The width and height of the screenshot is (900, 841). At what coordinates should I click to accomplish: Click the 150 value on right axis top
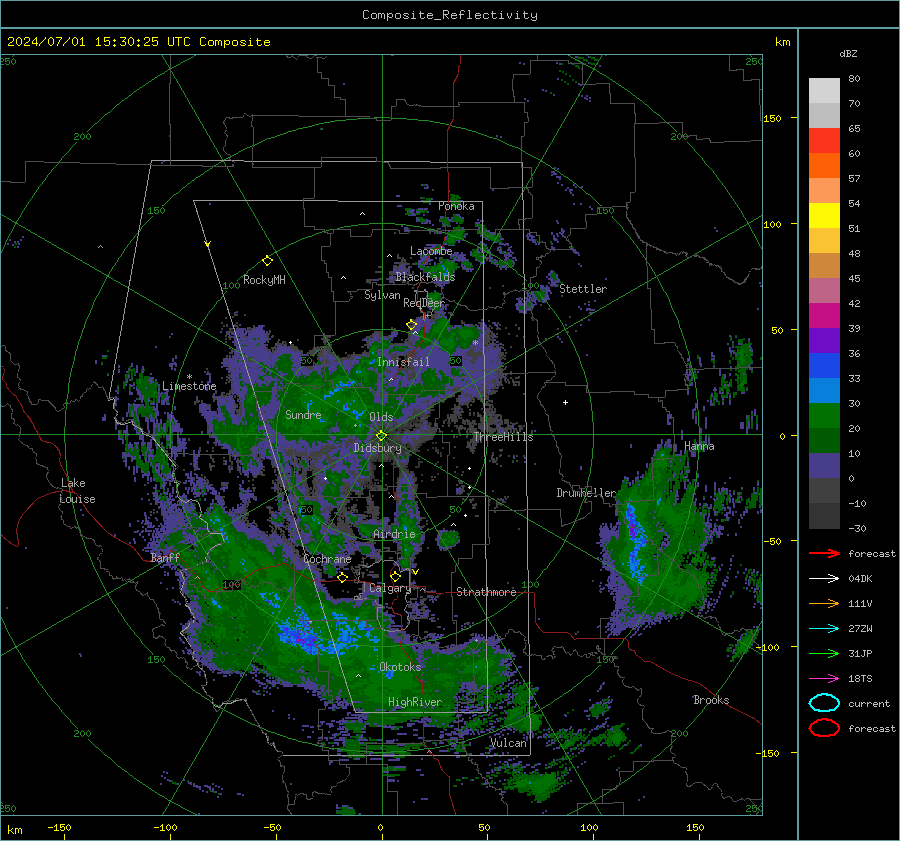pyautogui.click(x=772, y=118)
